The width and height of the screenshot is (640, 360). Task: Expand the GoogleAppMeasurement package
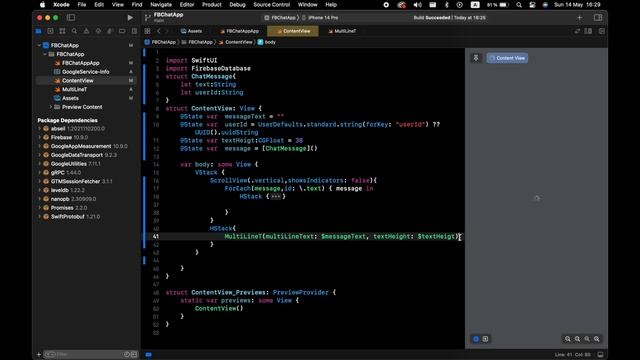click(x=40, y=146)
